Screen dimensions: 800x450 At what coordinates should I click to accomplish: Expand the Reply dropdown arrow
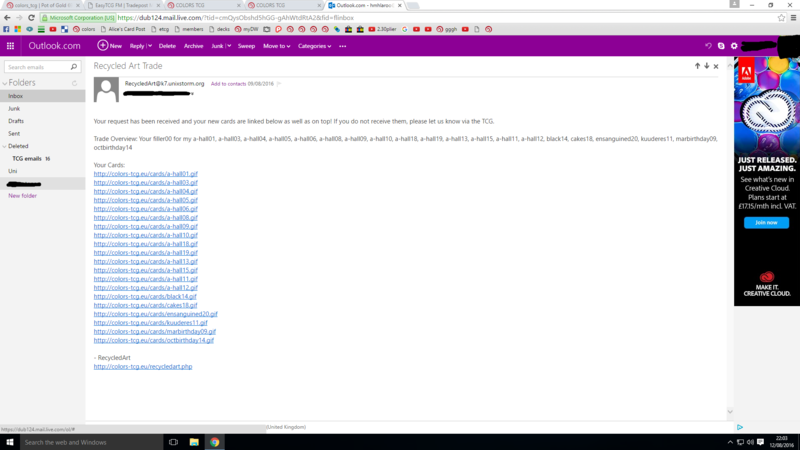point(150,46)
